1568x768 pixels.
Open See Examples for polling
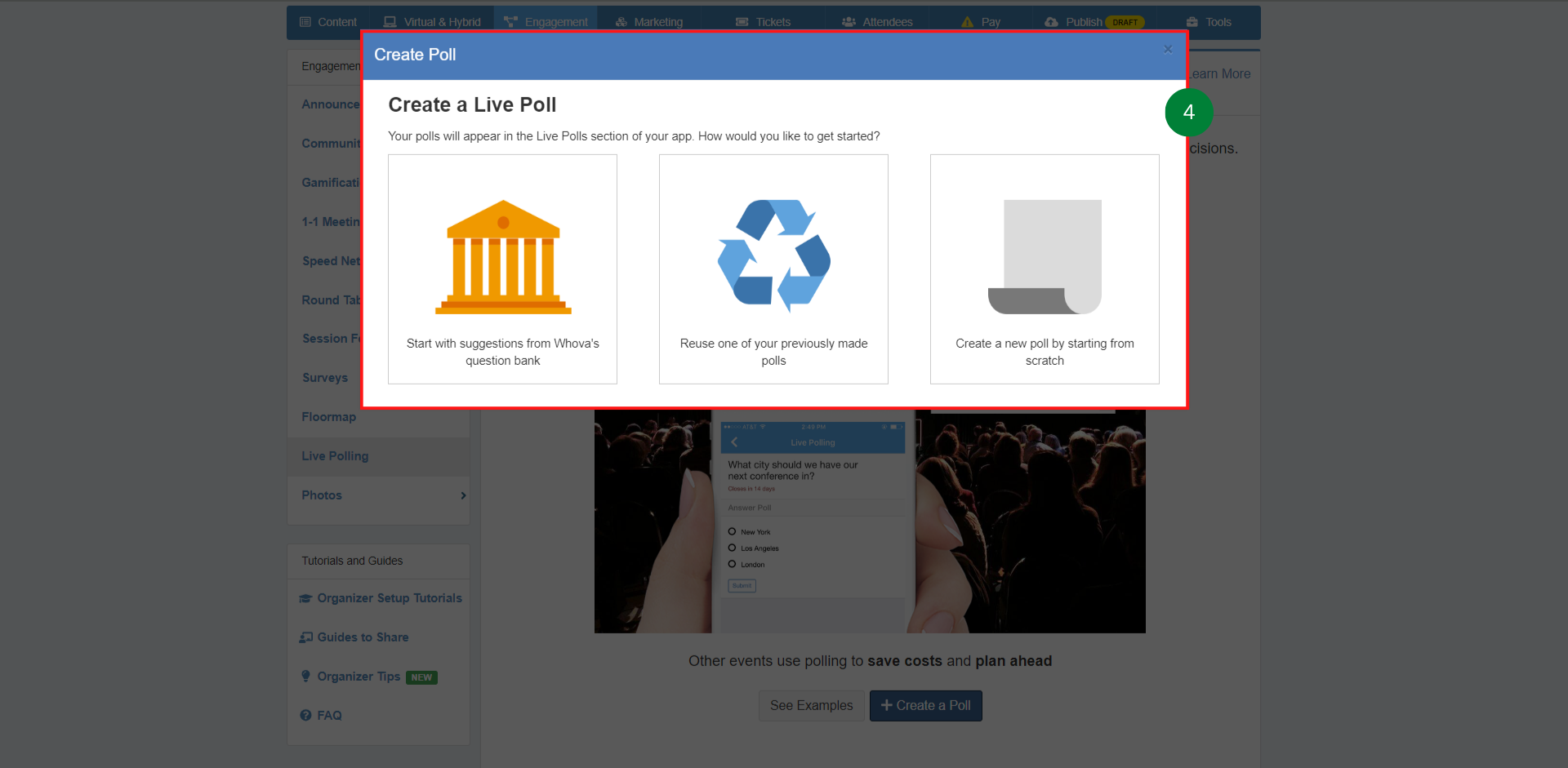click(811, 705)
